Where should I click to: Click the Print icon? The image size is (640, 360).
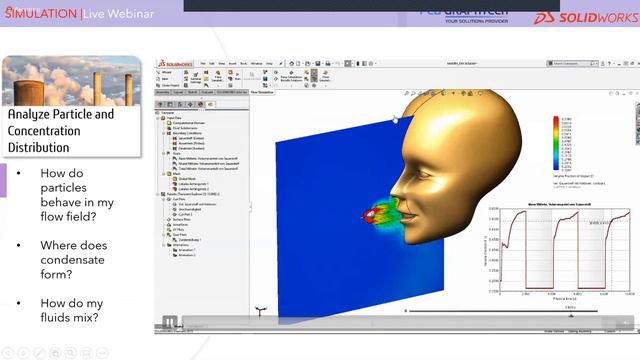pos(328,64)
